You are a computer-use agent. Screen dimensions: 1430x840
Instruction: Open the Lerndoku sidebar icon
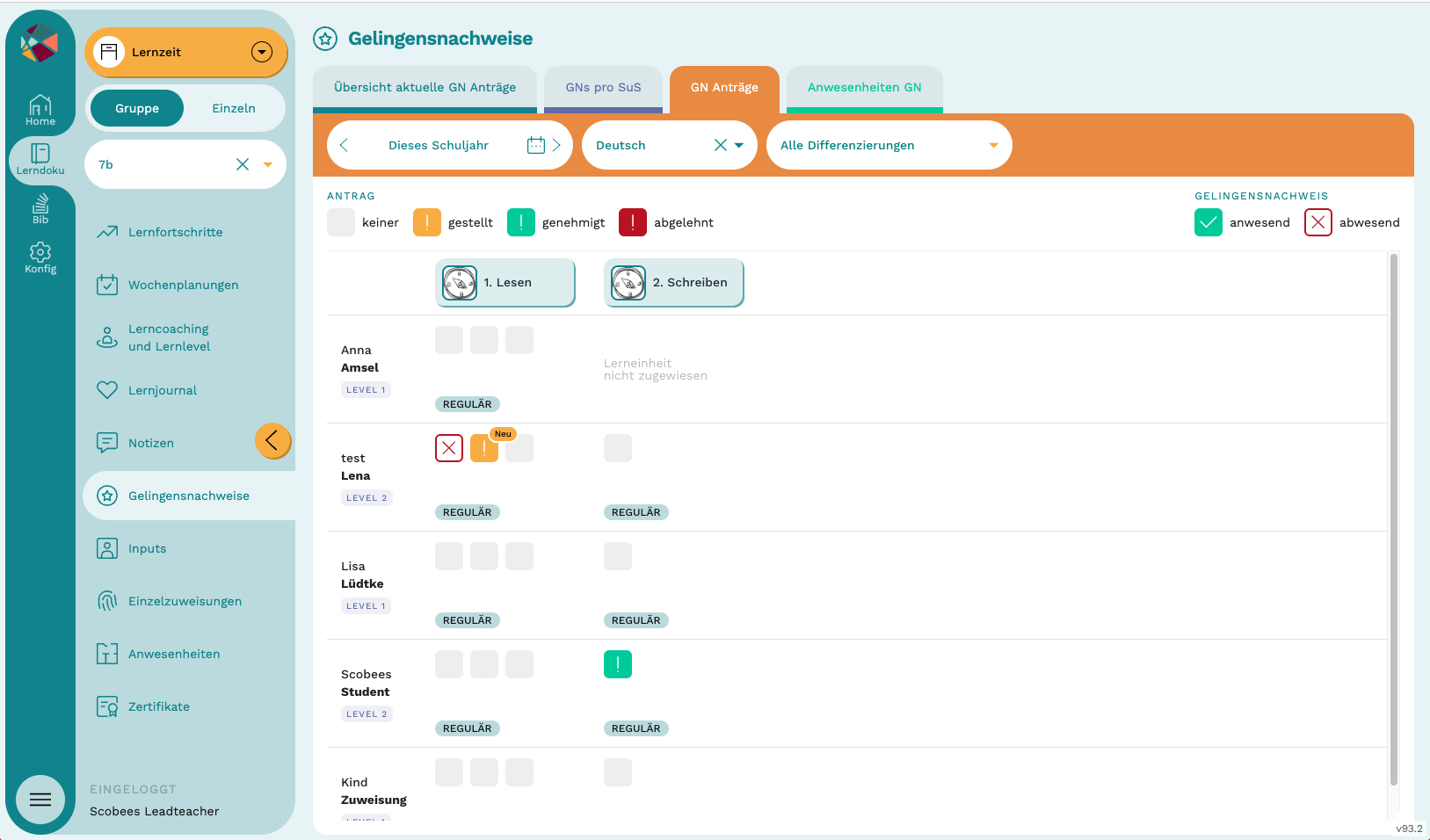(x=40, y=159)
